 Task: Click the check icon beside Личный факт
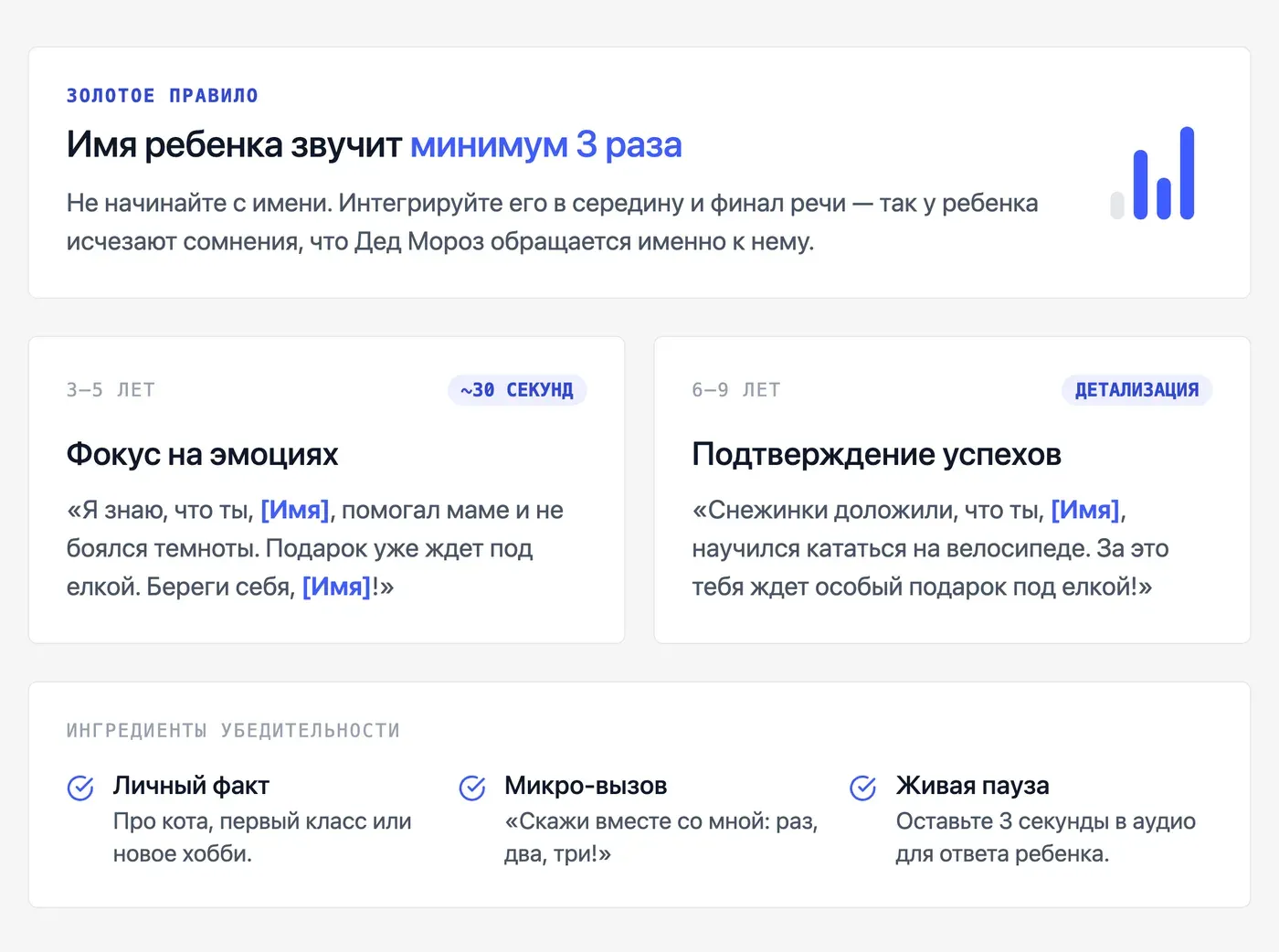[x=80, y=788]
